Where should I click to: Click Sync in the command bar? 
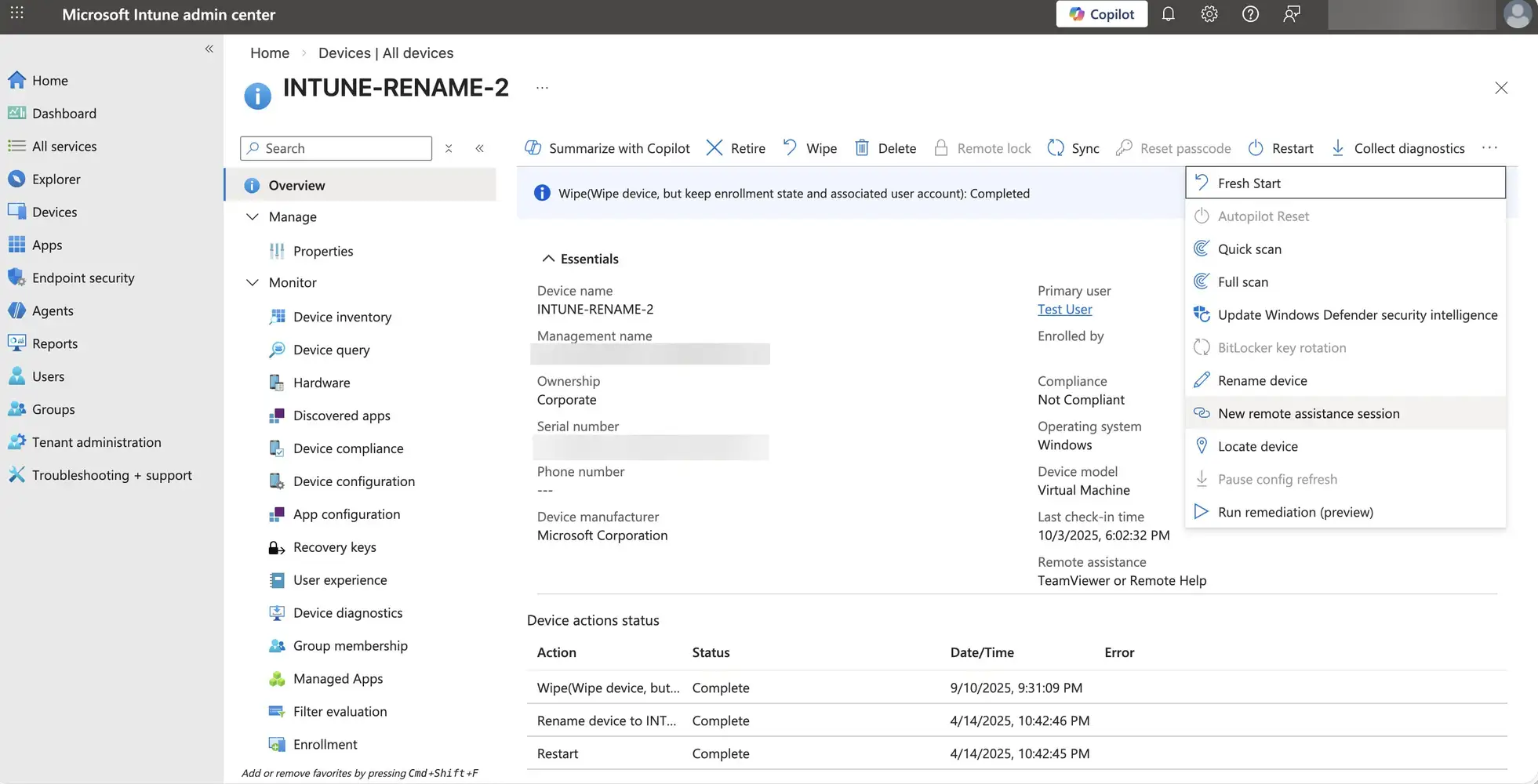[1073, 148]
